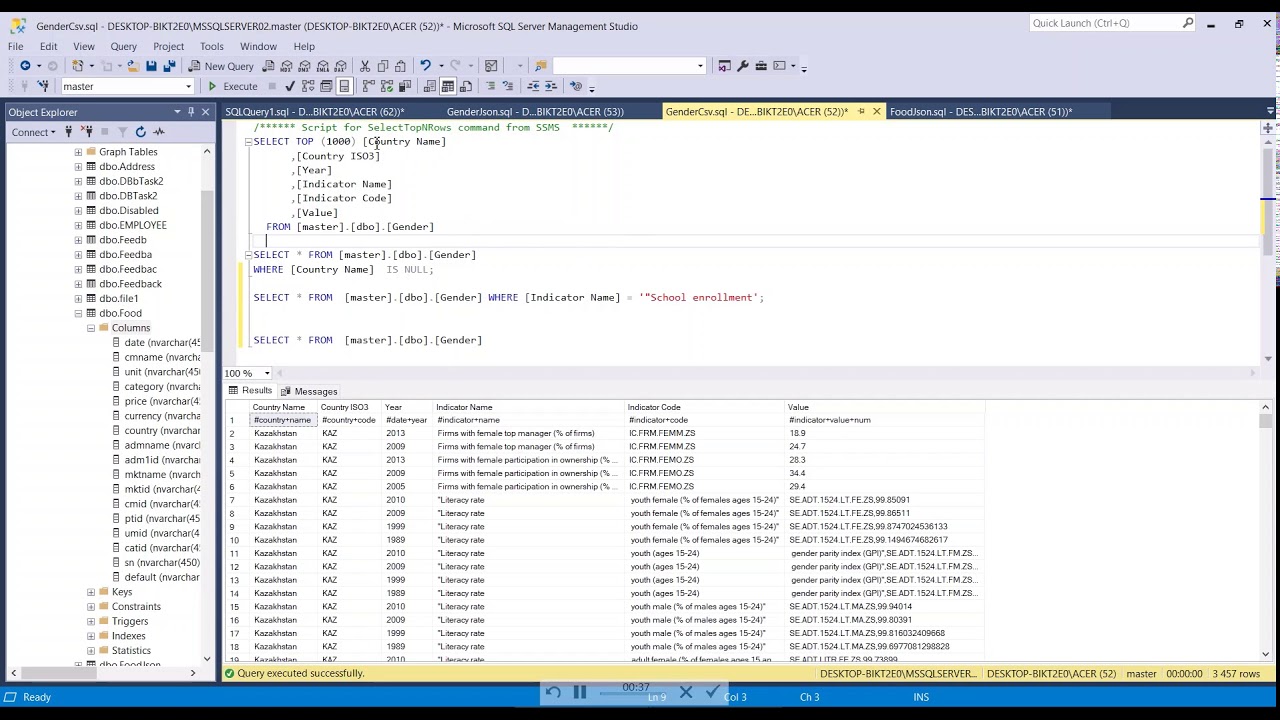Click Disconnect icon in Object Explorer toolbar
Screen dimensions: 1280x720
(x=86, y=132)
